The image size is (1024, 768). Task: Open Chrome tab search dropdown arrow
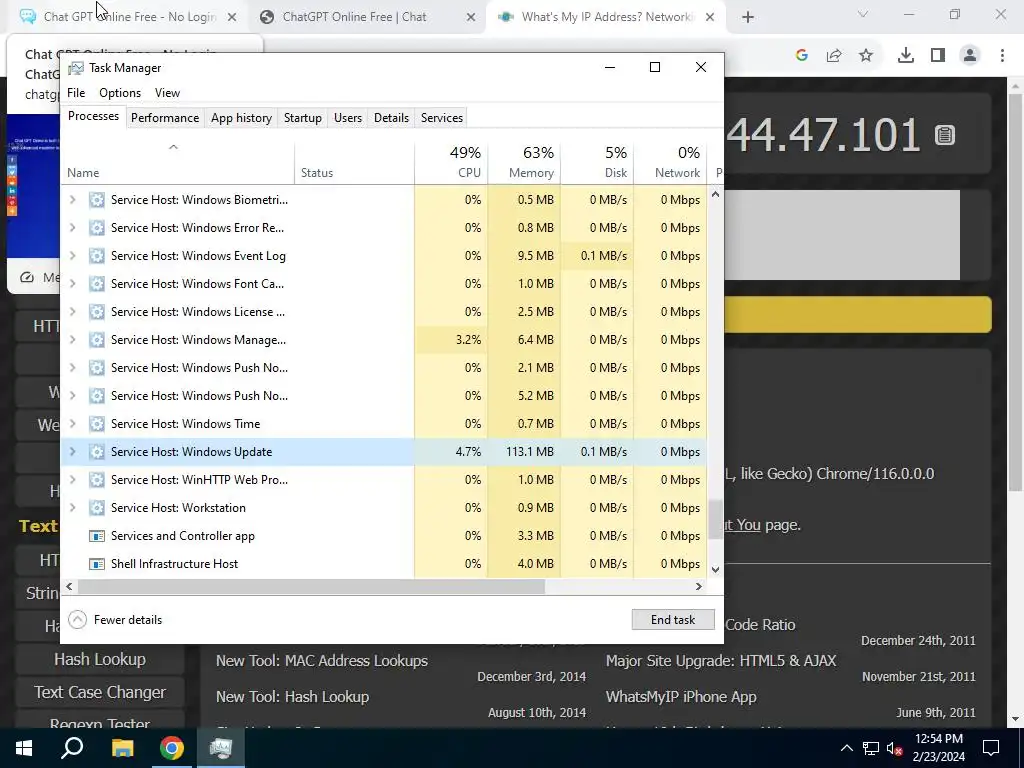point(863,14)
